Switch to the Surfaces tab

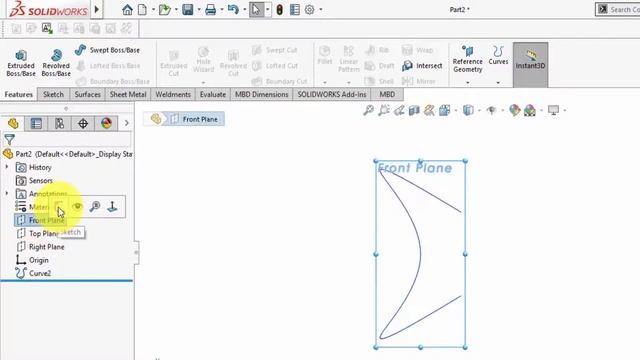(x=87, y=95)
